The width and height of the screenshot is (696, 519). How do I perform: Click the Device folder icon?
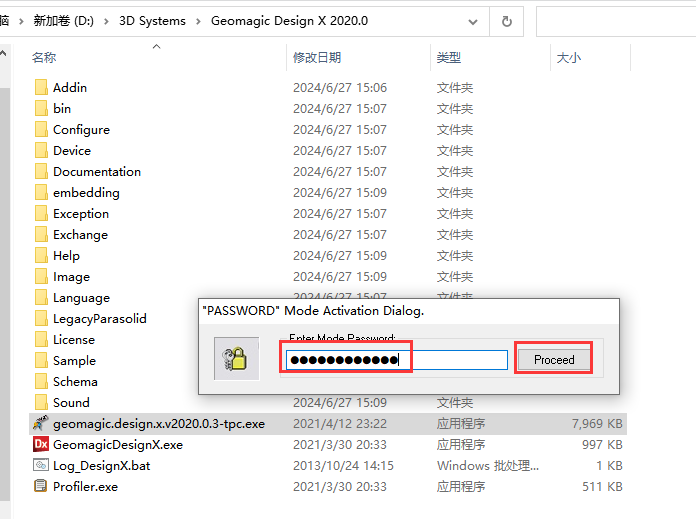pyautogui.click(x=41, y=151)
